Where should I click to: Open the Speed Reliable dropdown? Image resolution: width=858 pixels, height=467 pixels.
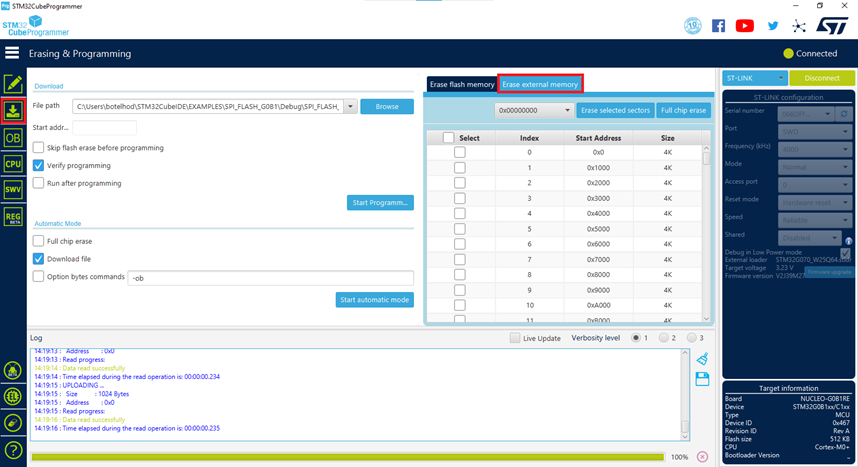click(x=814, y=220)
